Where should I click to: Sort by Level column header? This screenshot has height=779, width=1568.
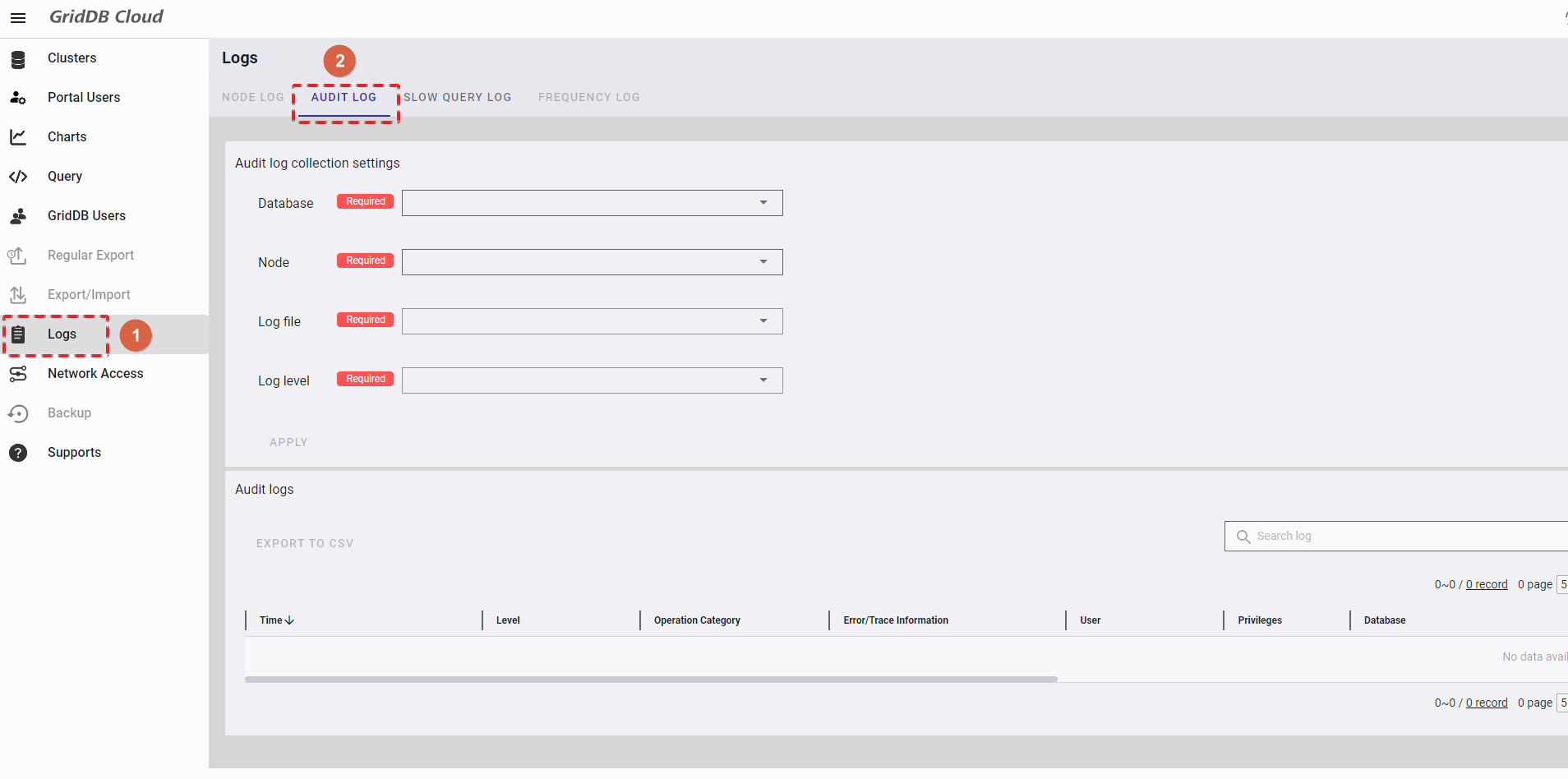pos(508,620)
